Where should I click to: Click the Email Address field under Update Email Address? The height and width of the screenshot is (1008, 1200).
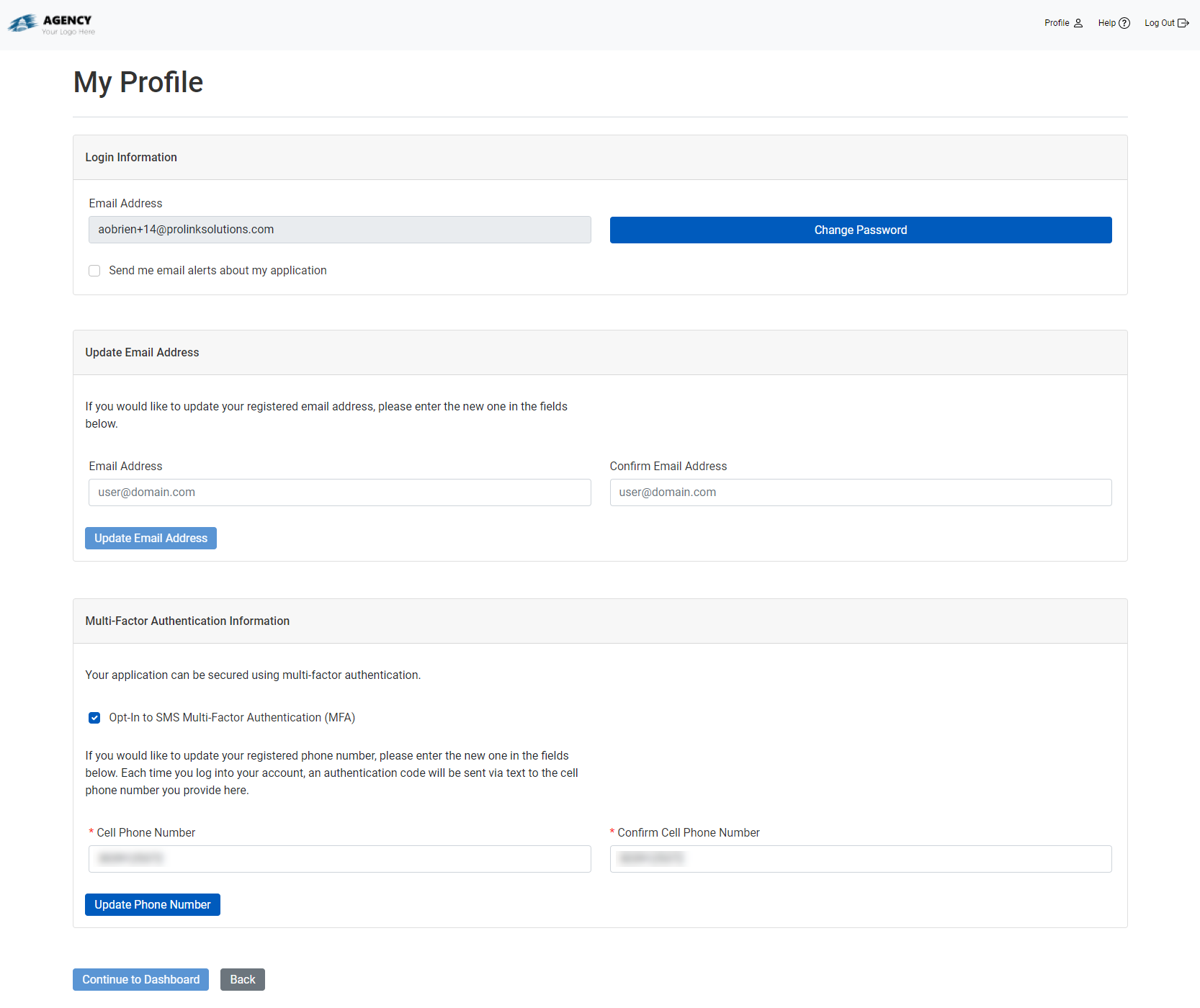[339, 492]
